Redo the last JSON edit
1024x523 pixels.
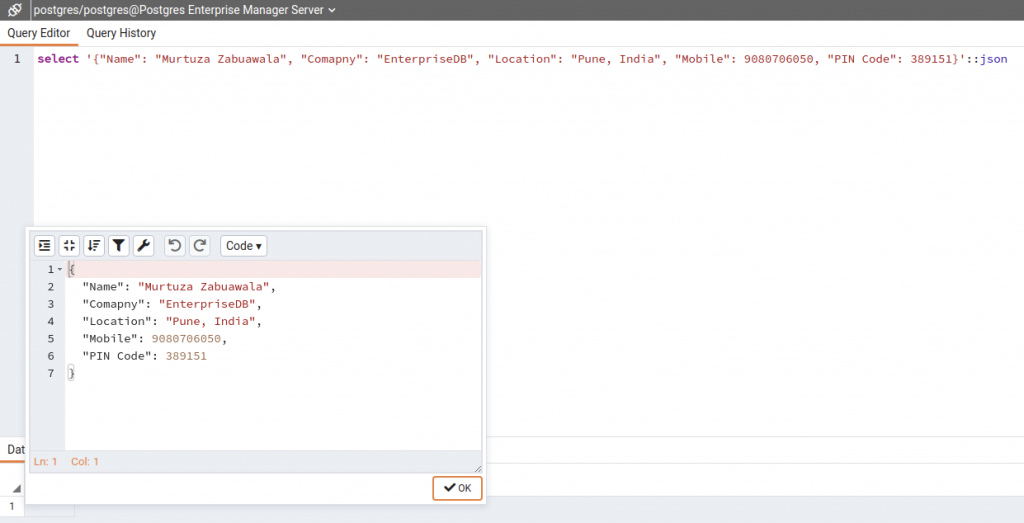point(199,246)
